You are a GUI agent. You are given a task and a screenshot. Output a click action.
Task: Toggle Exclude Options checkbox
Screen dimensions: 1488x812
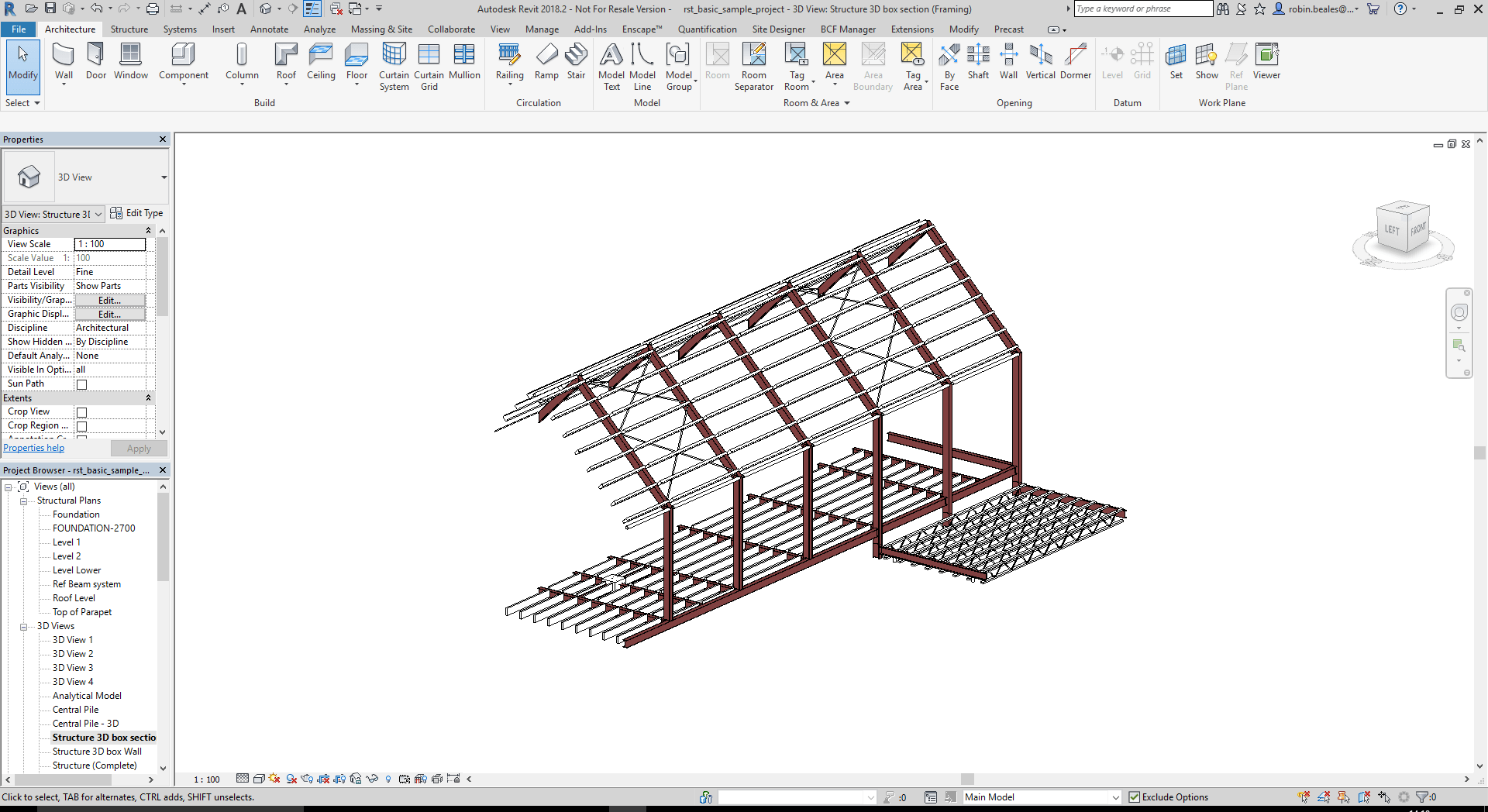(x=1135, y=797)
